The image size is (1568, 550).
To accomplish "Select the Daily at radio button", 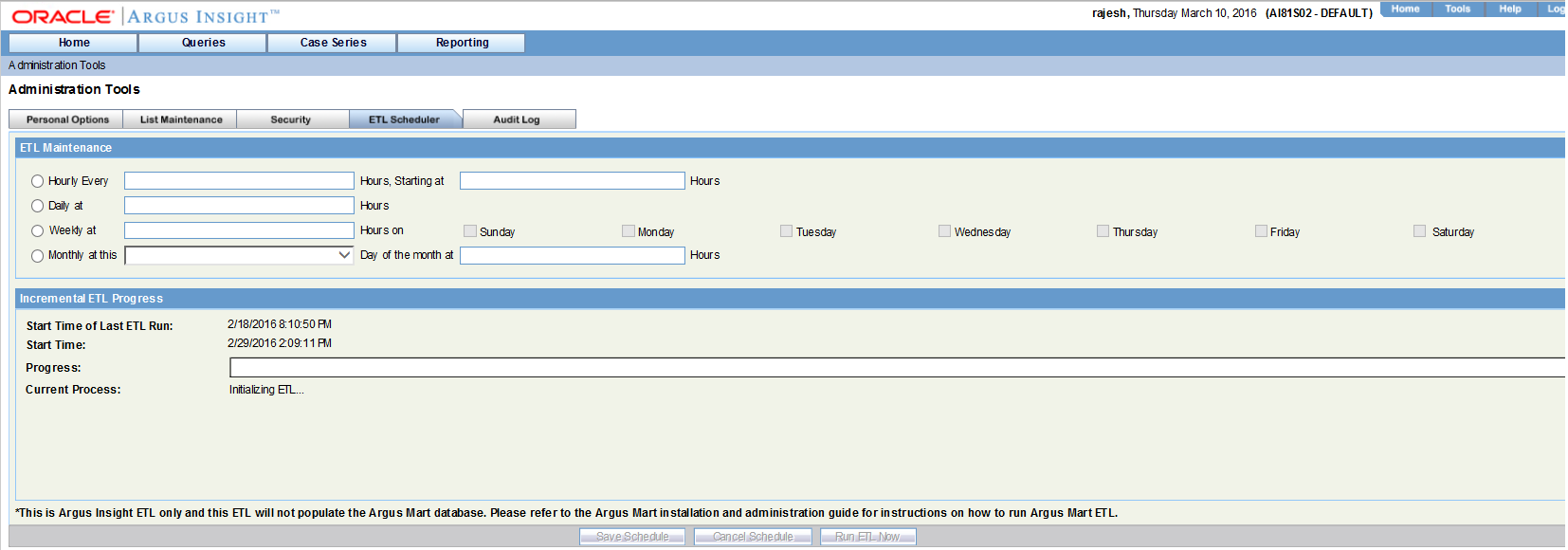I will [38, 206].
